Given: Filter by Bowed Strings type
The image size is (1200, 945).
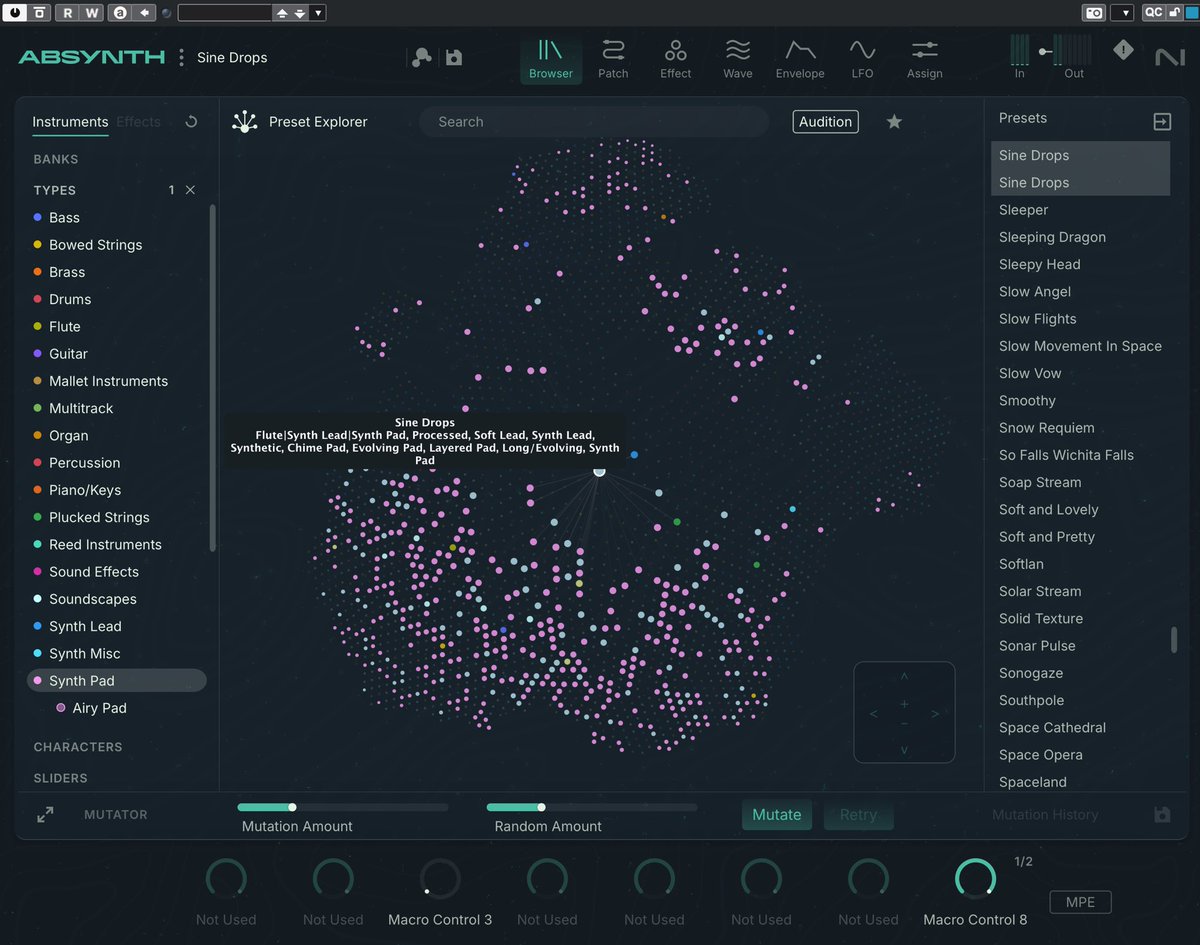Looking at the screenshot, I should point(95,245).
